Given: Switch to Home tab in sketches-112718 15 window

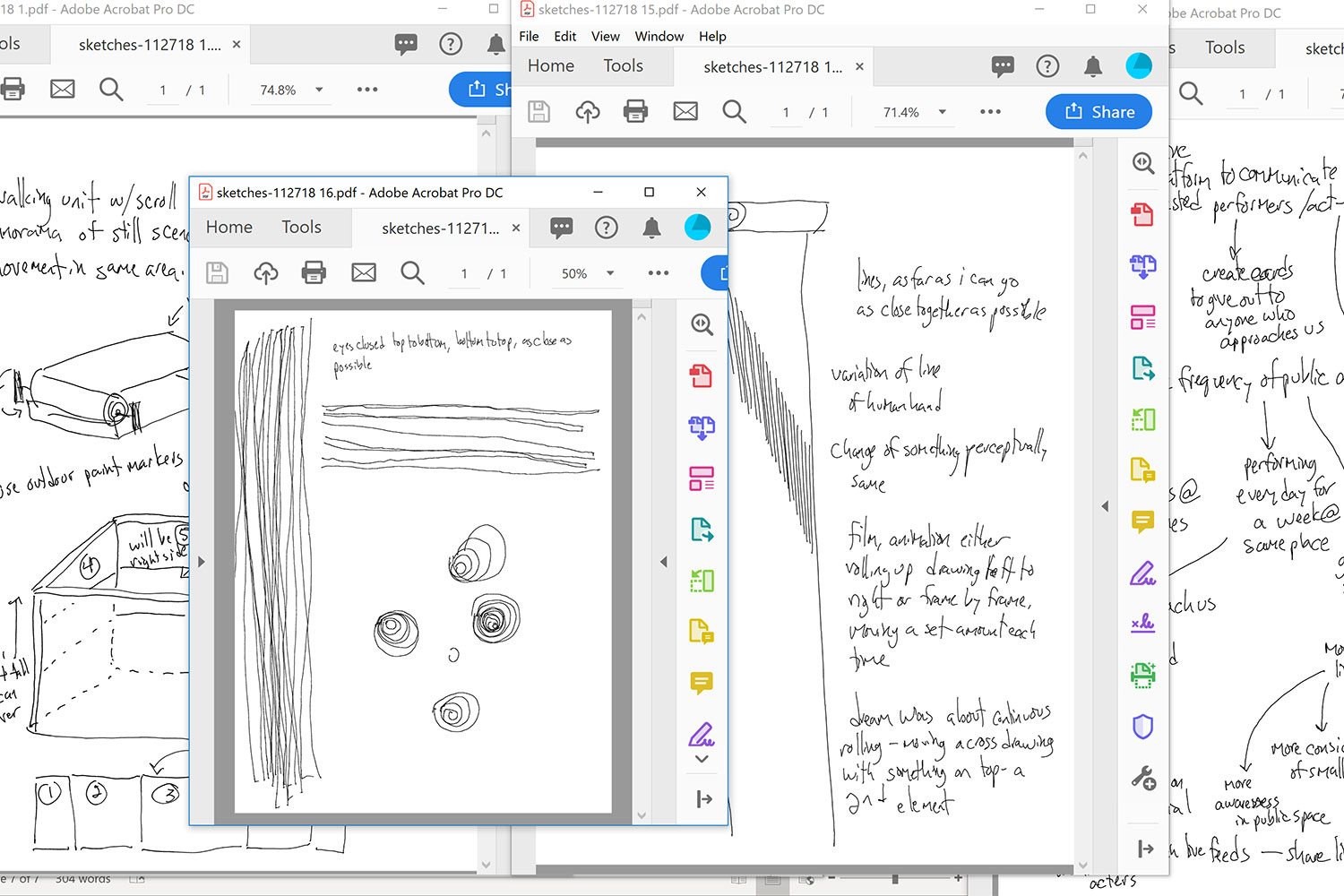Looking at the screenshot, I should tap(550, 65).
